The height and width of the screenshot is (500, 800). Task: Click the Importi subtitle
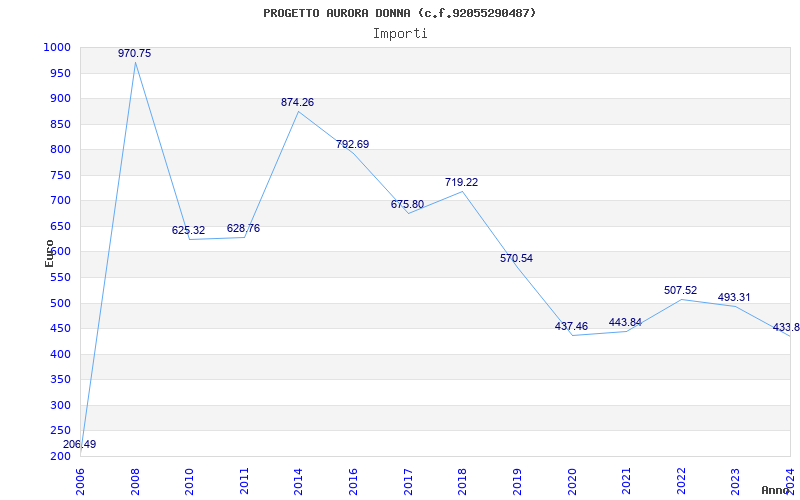[400, 34]
